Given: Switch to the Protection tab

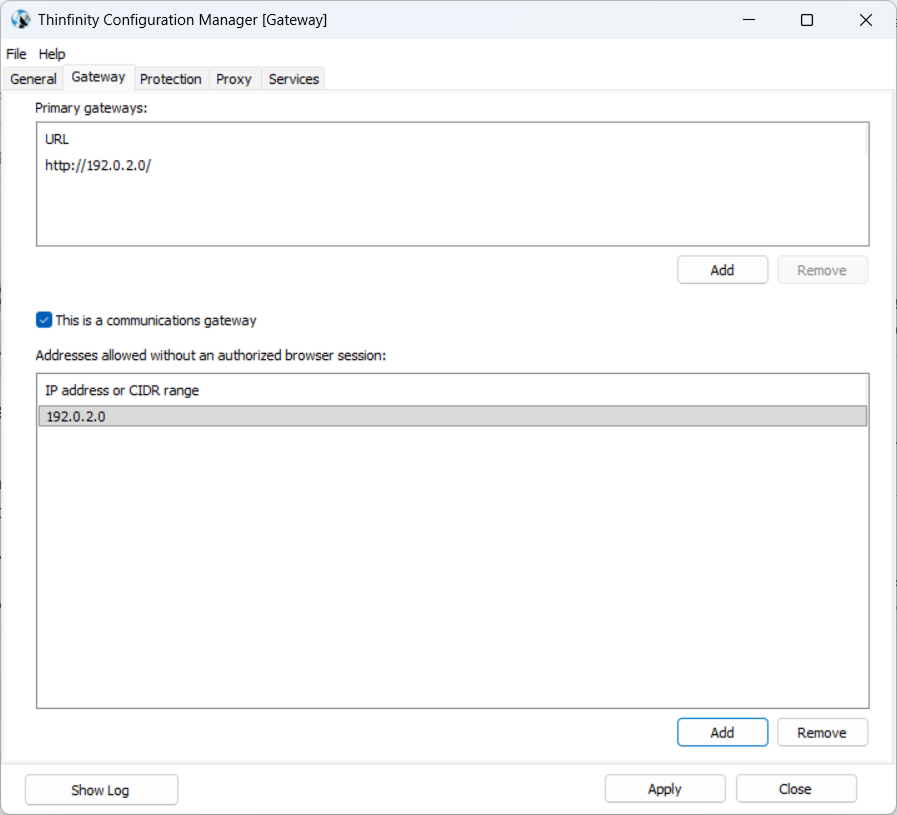Looking at the screenshot, I should click(x=170, y=79).
